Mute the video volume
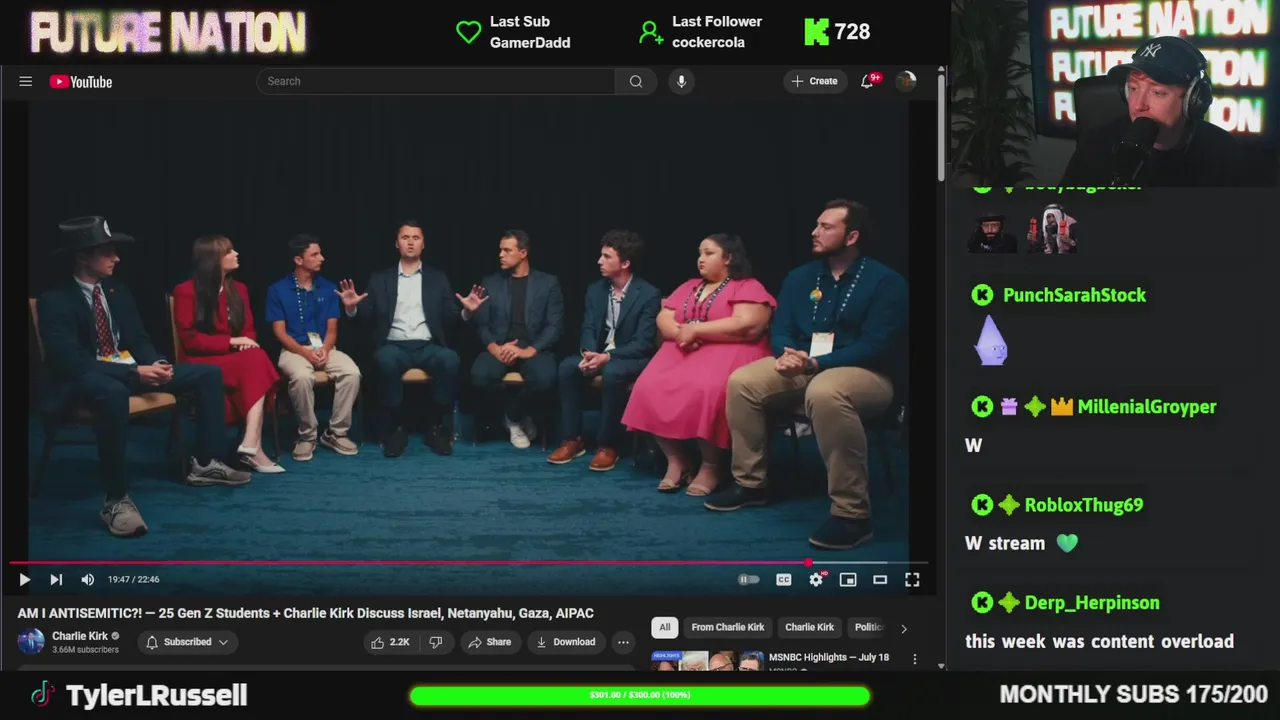Screen dimensions: 1280x720 [x=87, y=579]
